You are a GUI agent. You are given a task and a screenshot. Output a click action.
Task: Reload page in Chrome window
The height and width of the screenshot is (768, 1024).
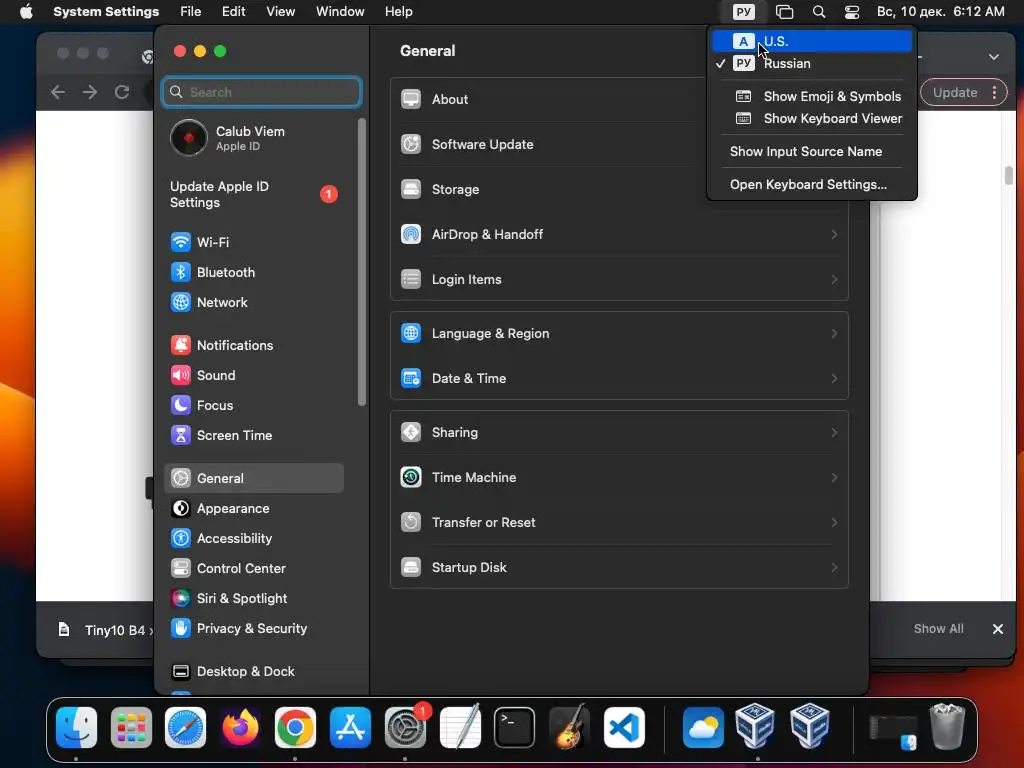[121, 92]
